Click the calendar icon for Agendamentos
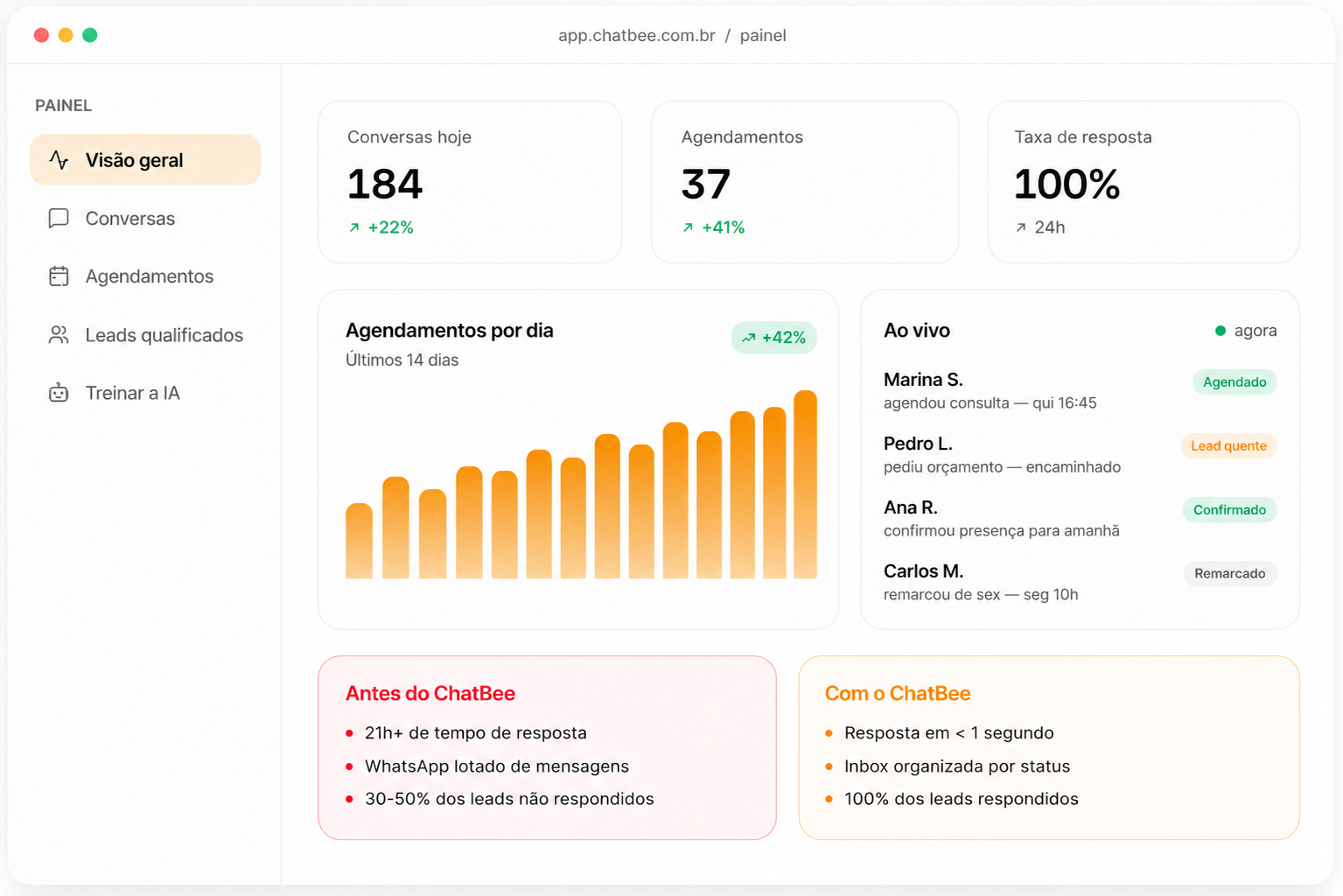Screen dimensions: 1343x896 59,276
